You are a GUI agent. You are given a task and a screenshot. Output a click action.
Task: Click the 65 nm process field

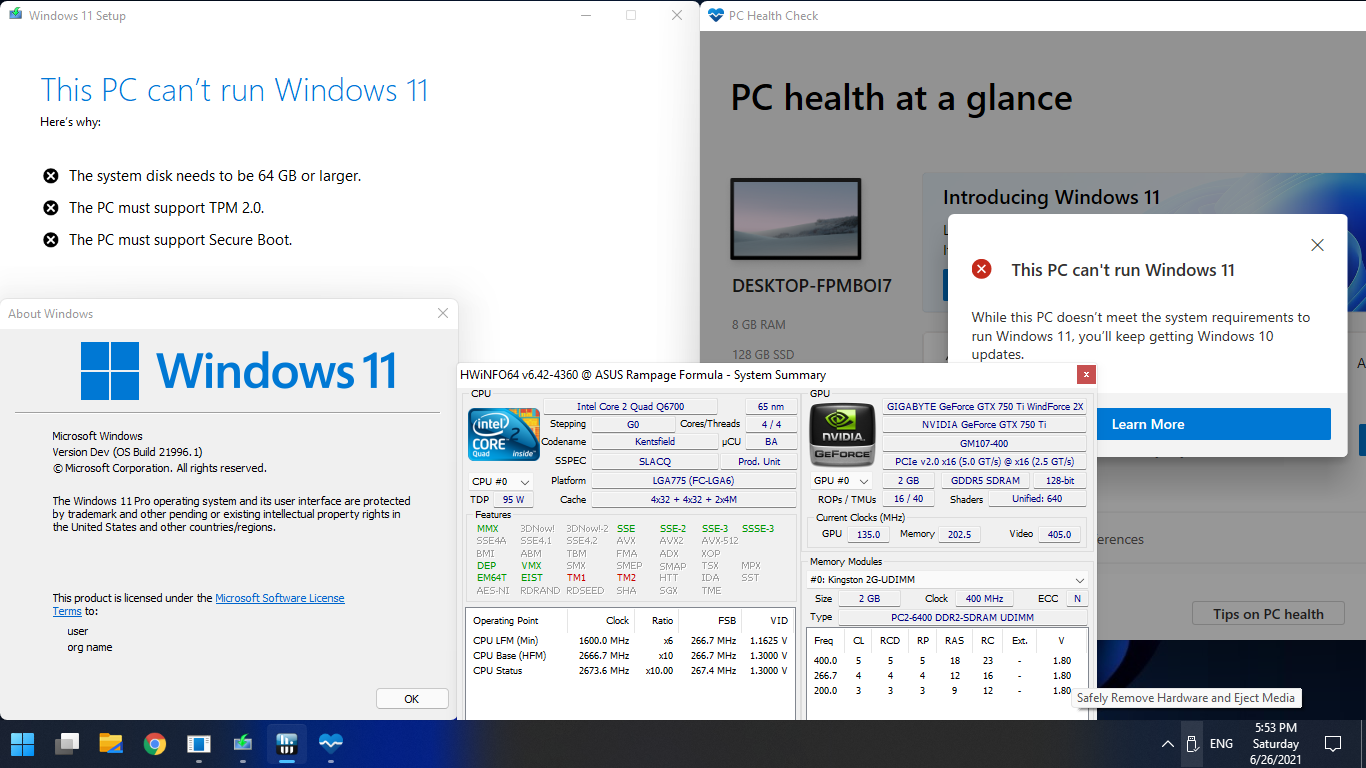(x=771, y=407)
